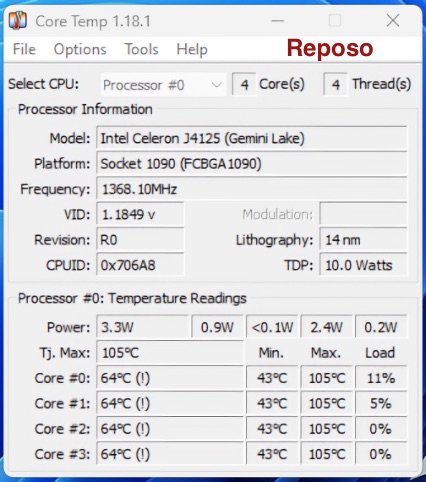426x482 pixels.
Task: Click Core #1 temperature 64°C (!)
Action: 170,403
